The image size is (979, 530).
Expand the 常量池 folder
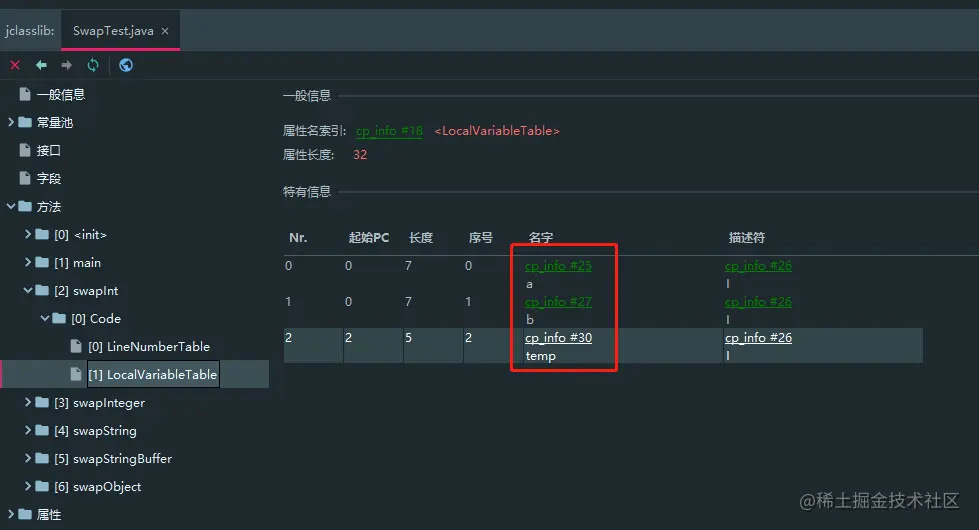click(x=11, y=122)
